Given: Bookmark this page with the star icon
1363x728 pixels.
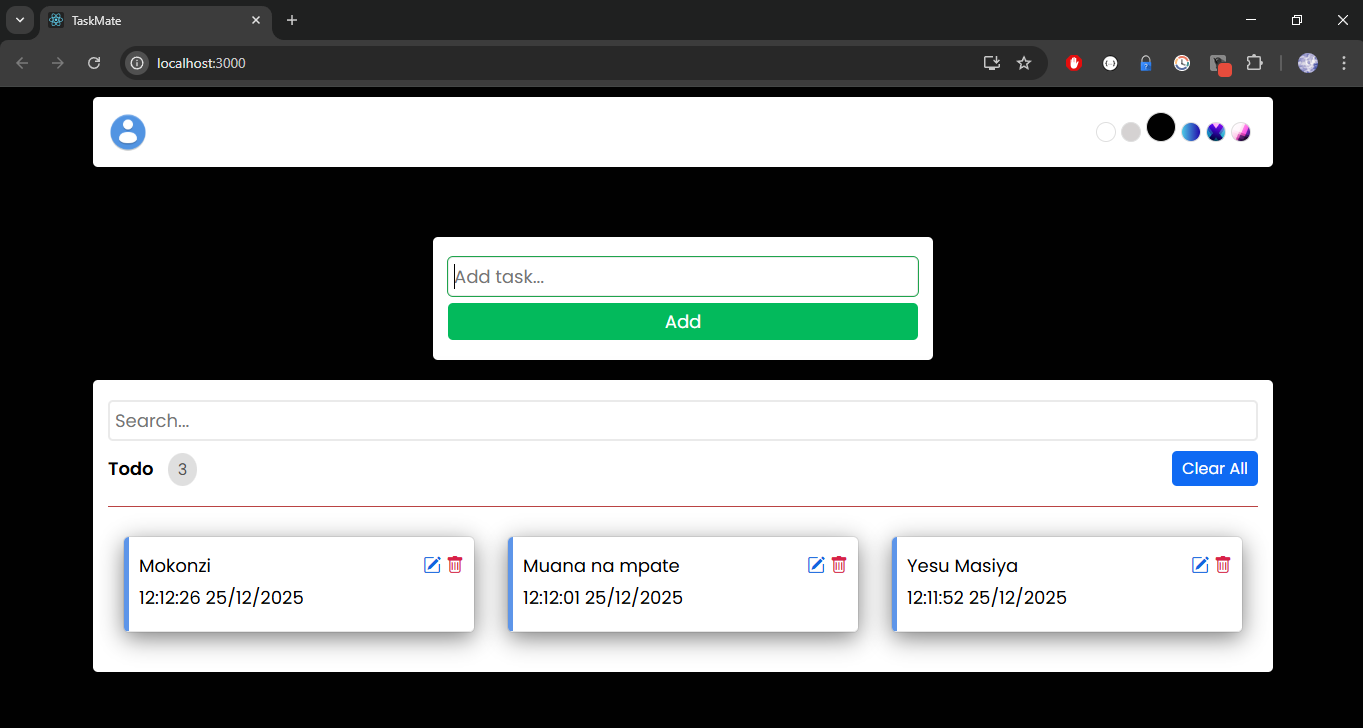Looking at the screenshot, I should pos(1024,63).
